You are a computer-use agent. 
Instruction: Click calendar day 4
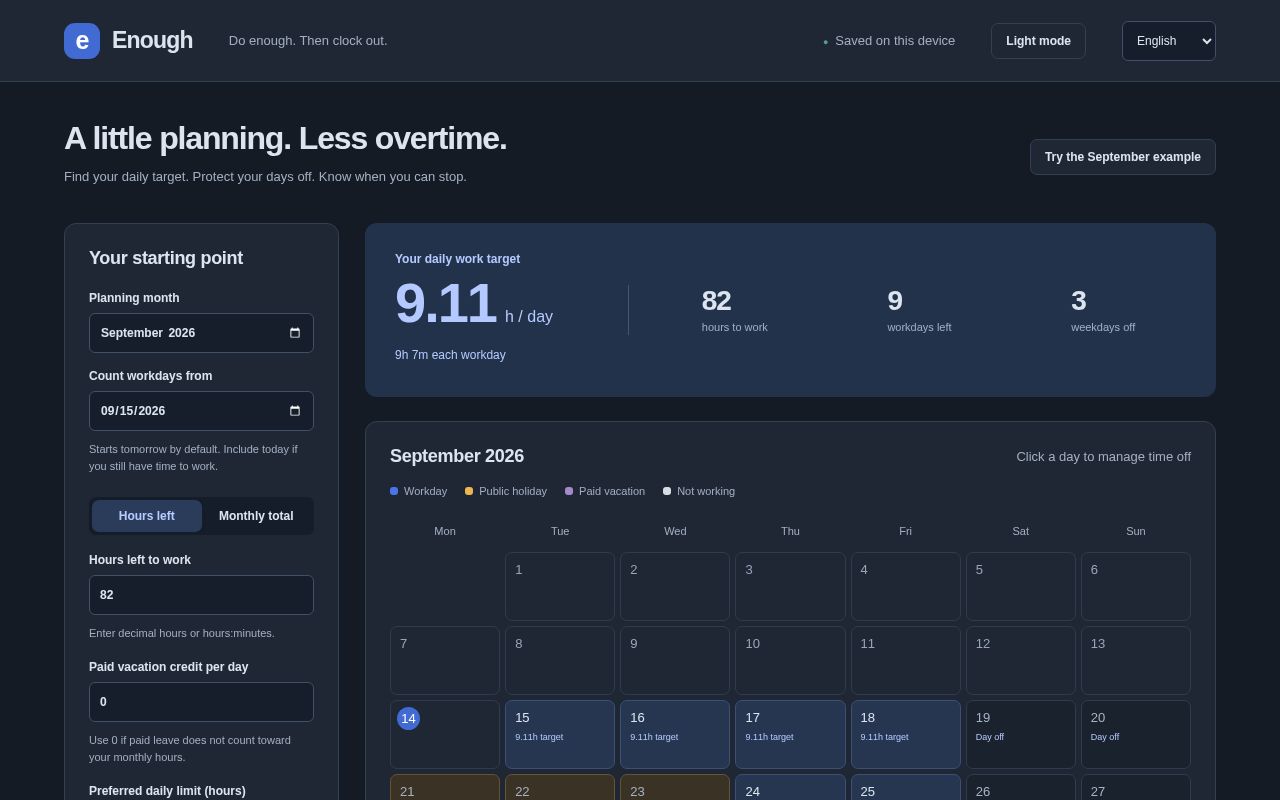(906, 586)
